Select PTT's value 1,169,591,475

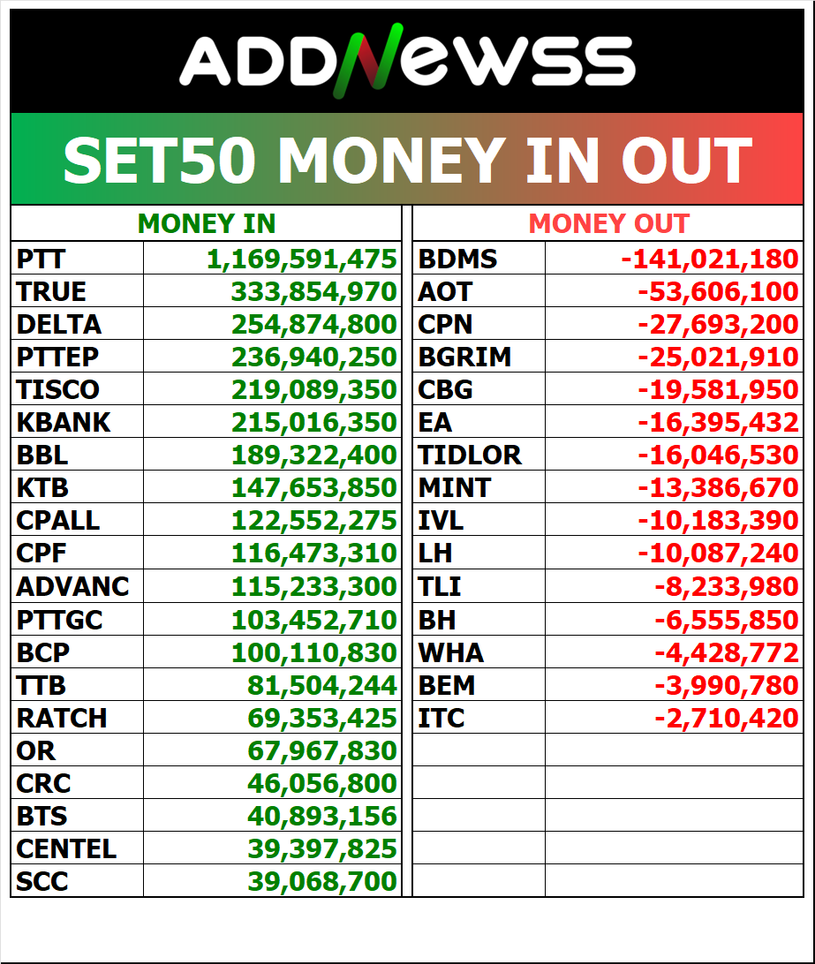[302, 260]
